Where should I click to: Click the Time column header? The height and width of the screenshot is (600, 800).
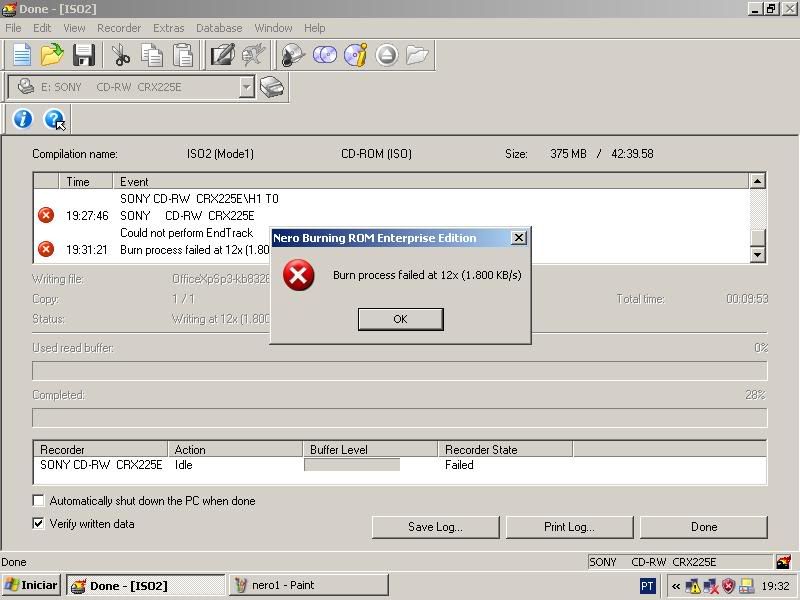[86, 182]
